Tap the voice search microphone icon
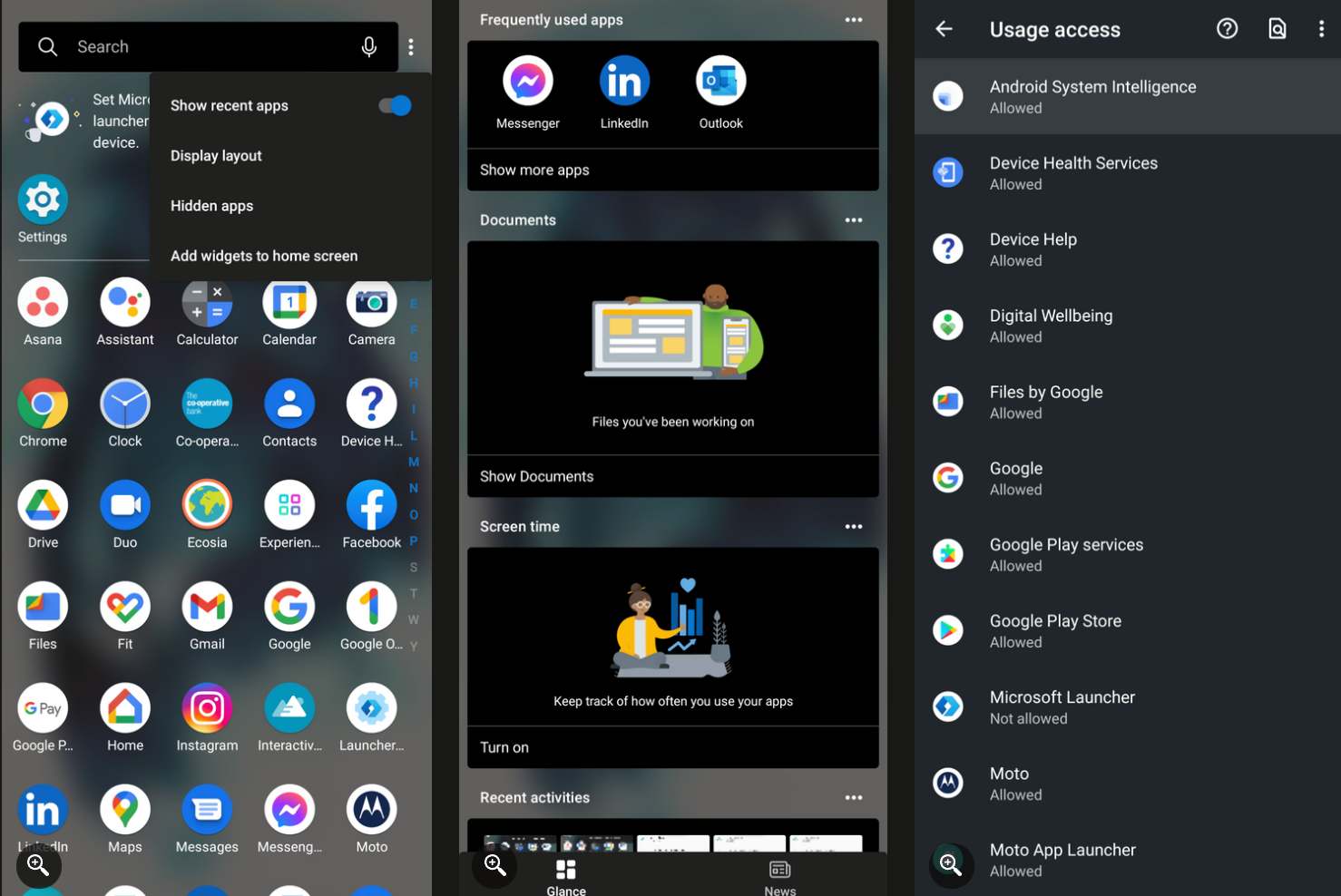Viewport: 1341px width, 896px height. coord(369,46)
